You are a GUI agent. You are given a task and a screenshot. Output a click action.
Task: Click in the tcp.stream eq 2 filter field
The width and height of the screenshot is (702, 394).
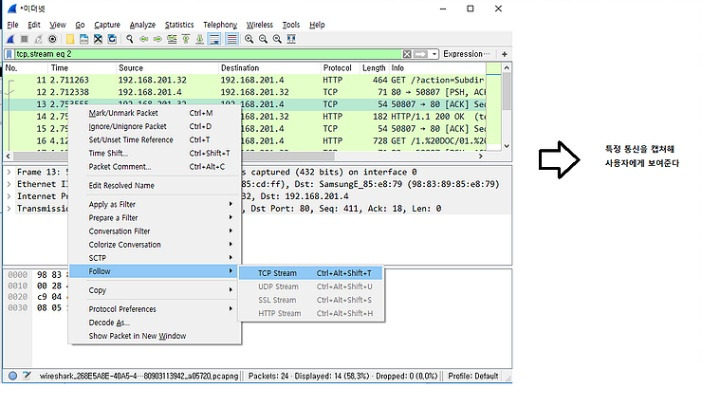pos(207,54)
